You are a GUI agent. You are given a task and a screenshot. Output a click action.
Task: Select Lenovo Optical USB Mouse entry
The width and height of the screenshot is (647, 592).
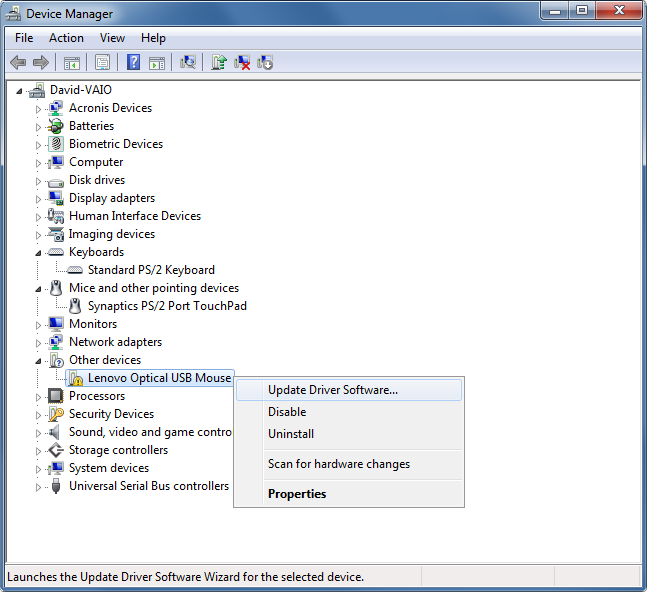pyautogui.click(x=159, y=378)
